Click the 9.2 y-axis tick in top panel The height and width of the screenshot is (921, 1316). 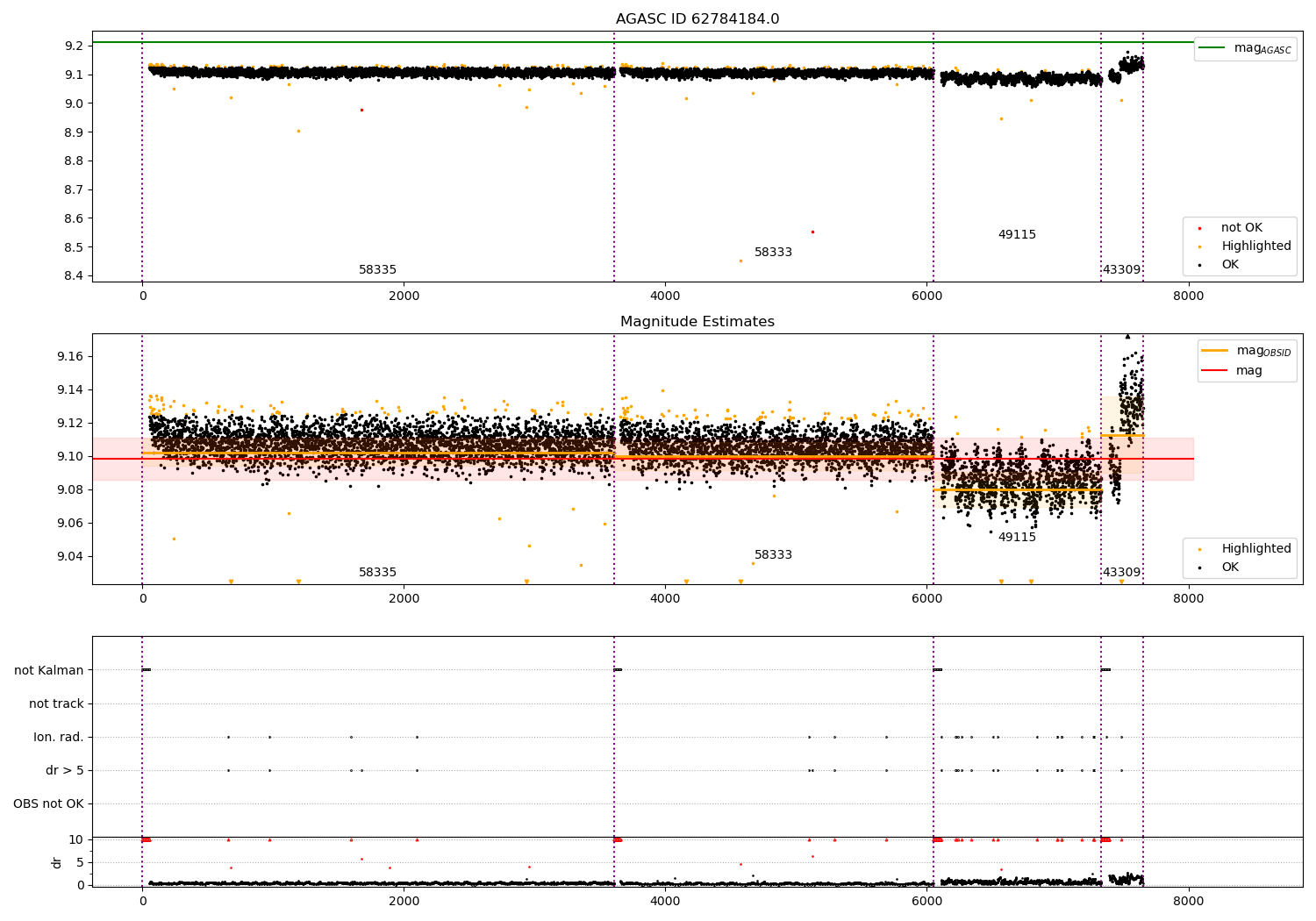pyautogui.click(x=75, y=46)
